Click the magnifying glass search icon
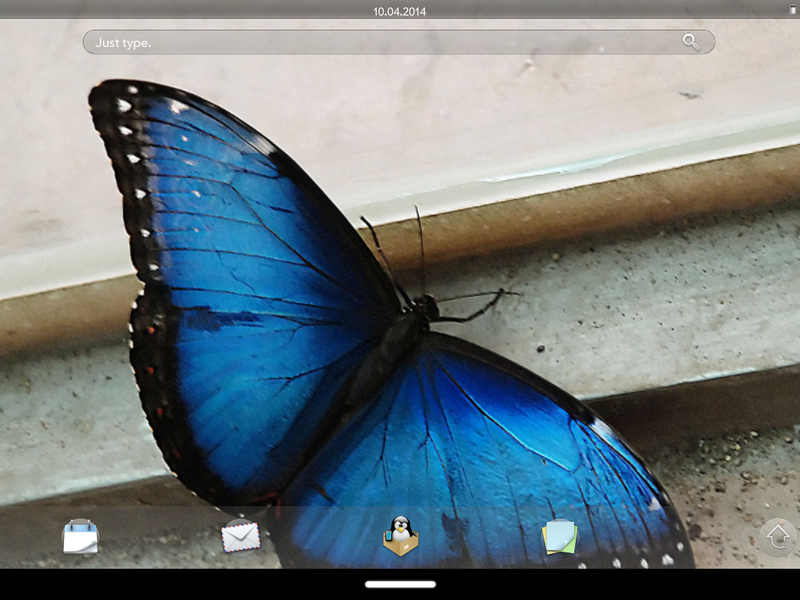 [691, 42]
